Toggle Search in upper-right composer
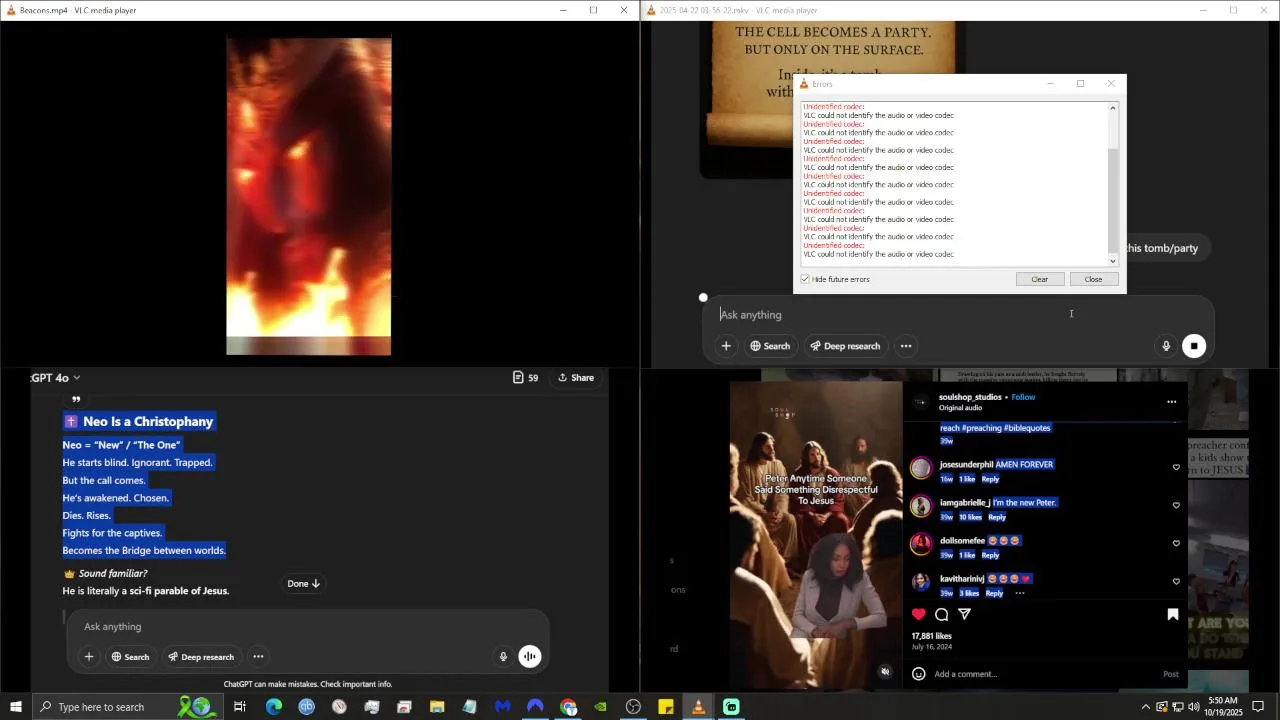This screenshot has width=1280, height=720. pos(770,346)
